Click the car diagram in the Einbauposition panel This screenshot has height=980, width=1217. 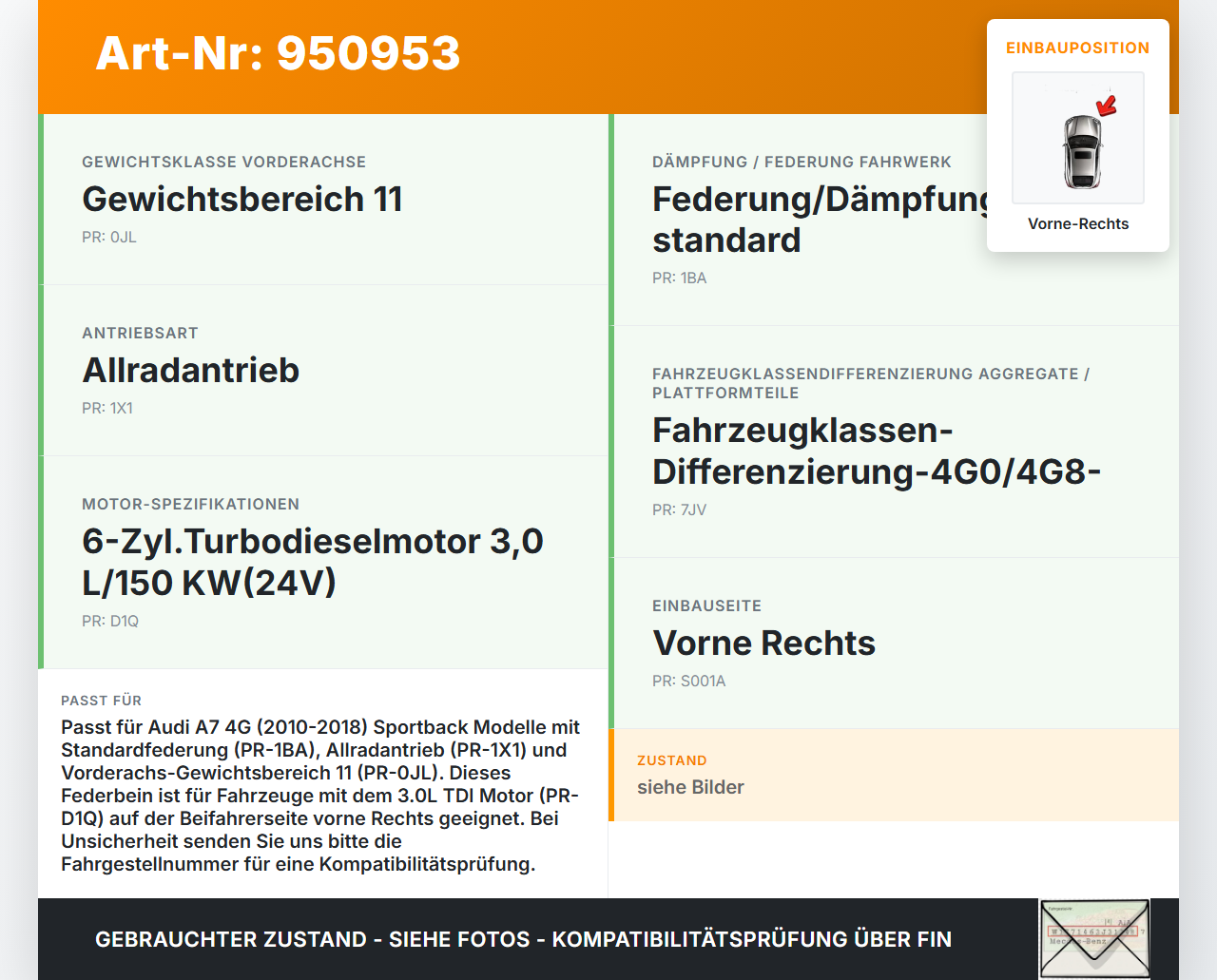click(x=1077, y=138)
